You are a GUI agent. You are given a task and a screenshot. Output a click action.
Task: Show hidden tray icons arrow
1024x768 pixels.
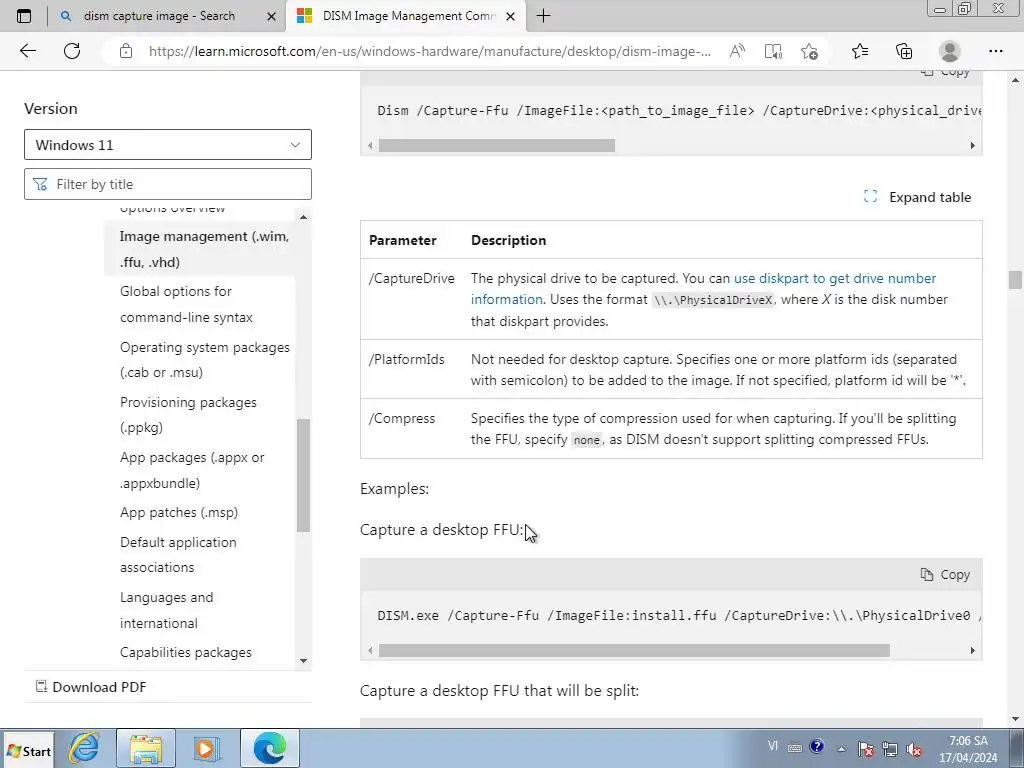click(842, 749)
